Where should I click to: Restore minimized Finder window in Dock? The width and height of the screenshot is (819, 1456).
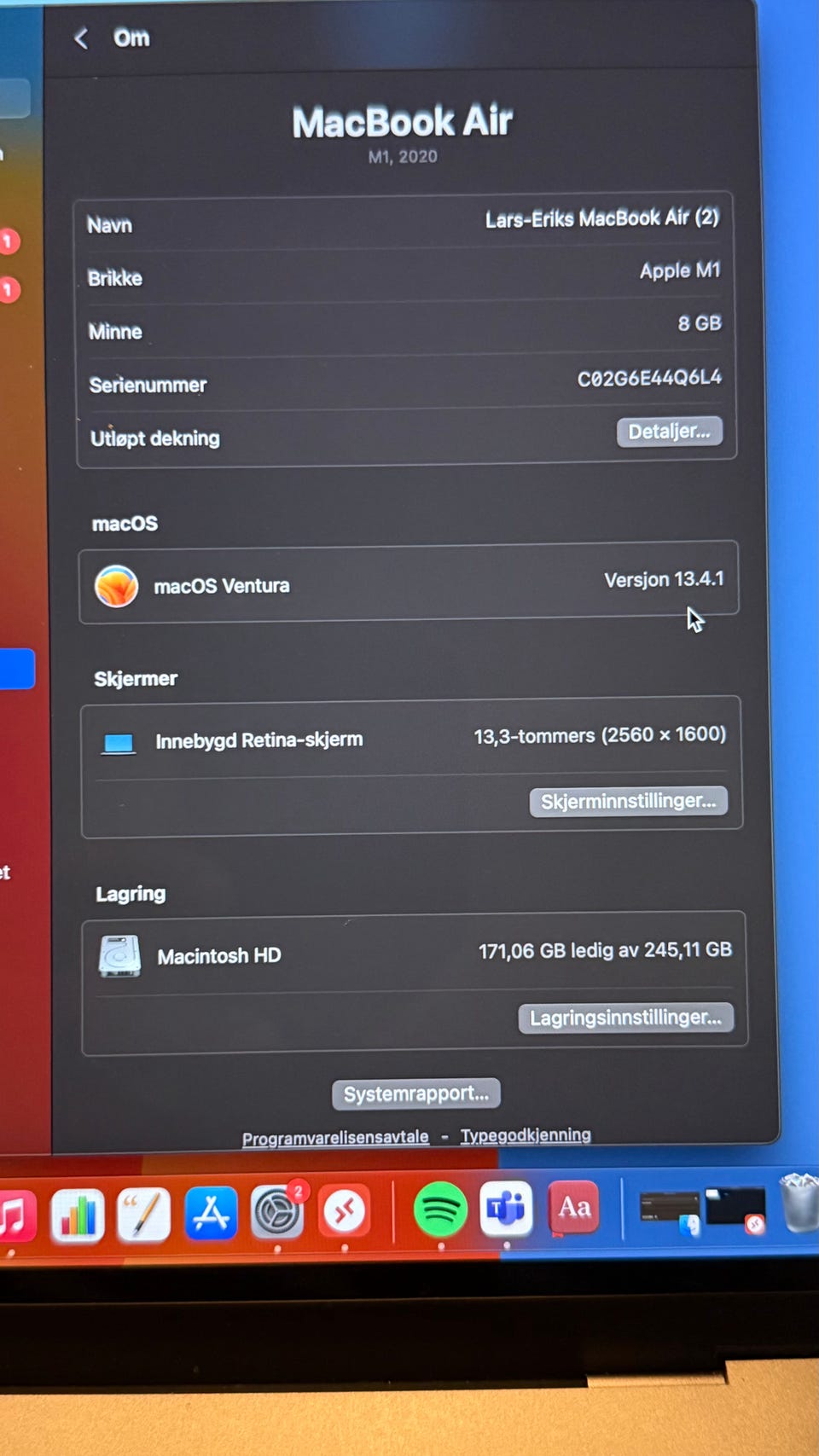click(x=671, y=1211)
